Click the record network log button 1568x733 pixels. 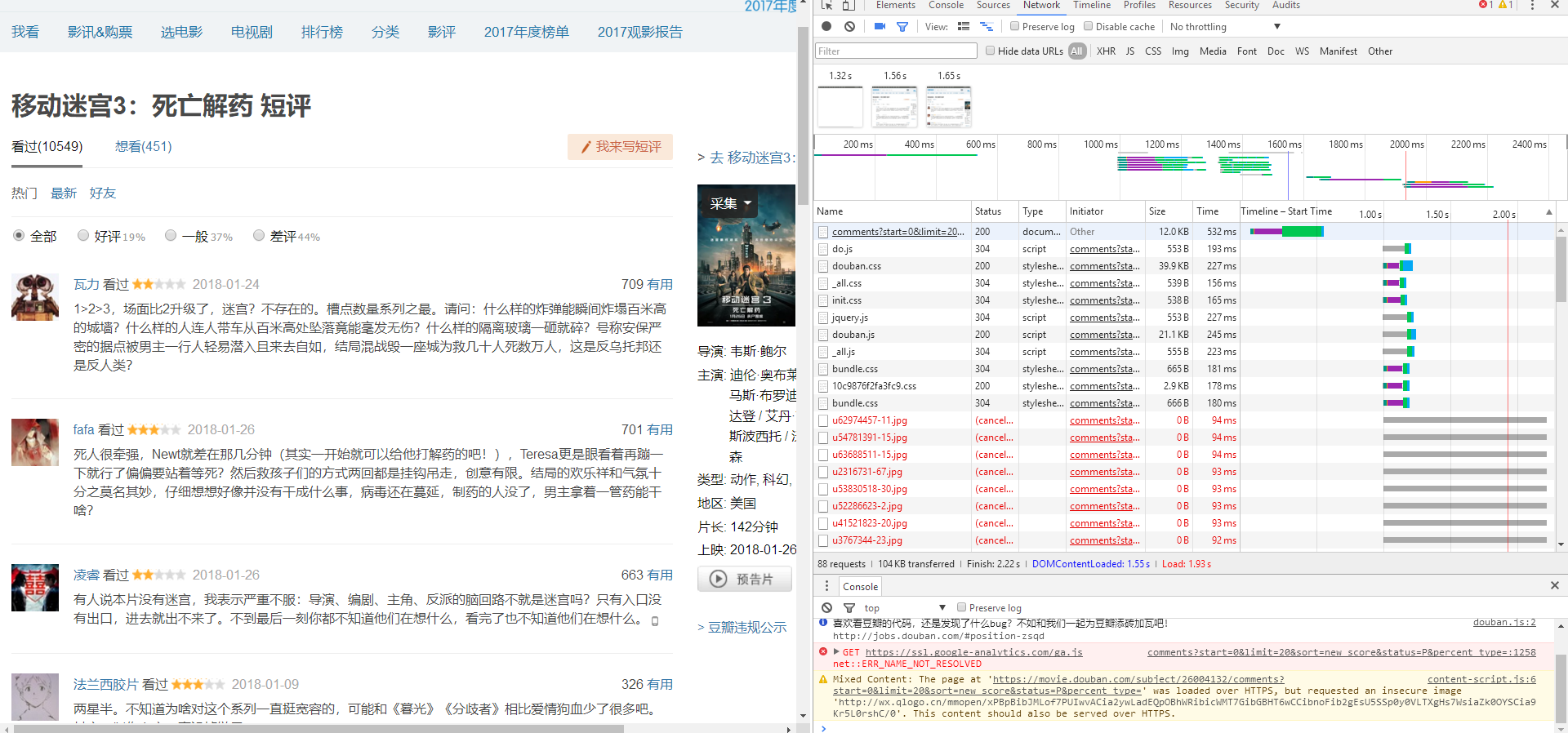[x=826, y=26]
